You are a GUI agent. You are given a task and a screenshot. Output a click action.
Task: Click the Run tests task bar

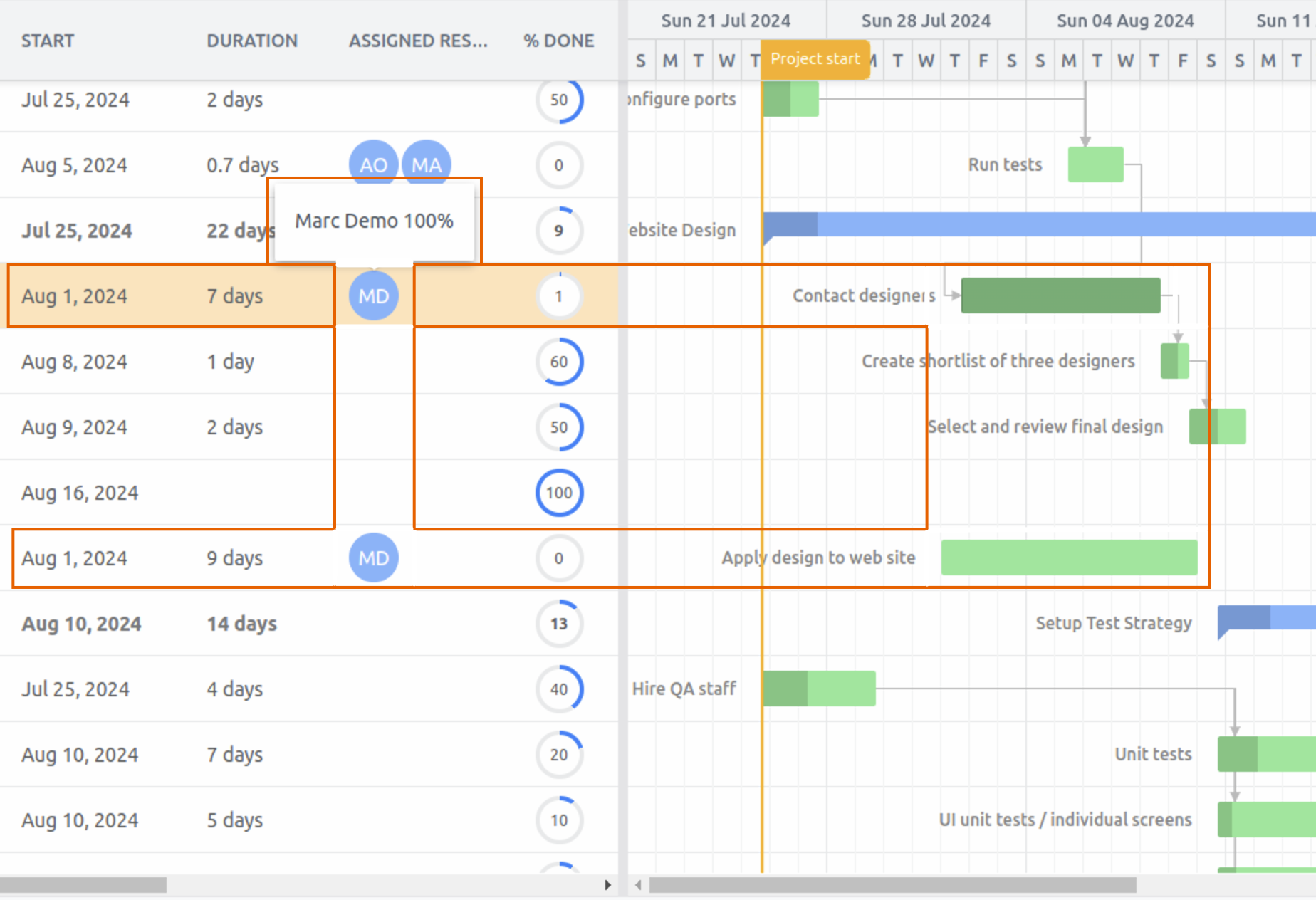tap(1095, 164)
